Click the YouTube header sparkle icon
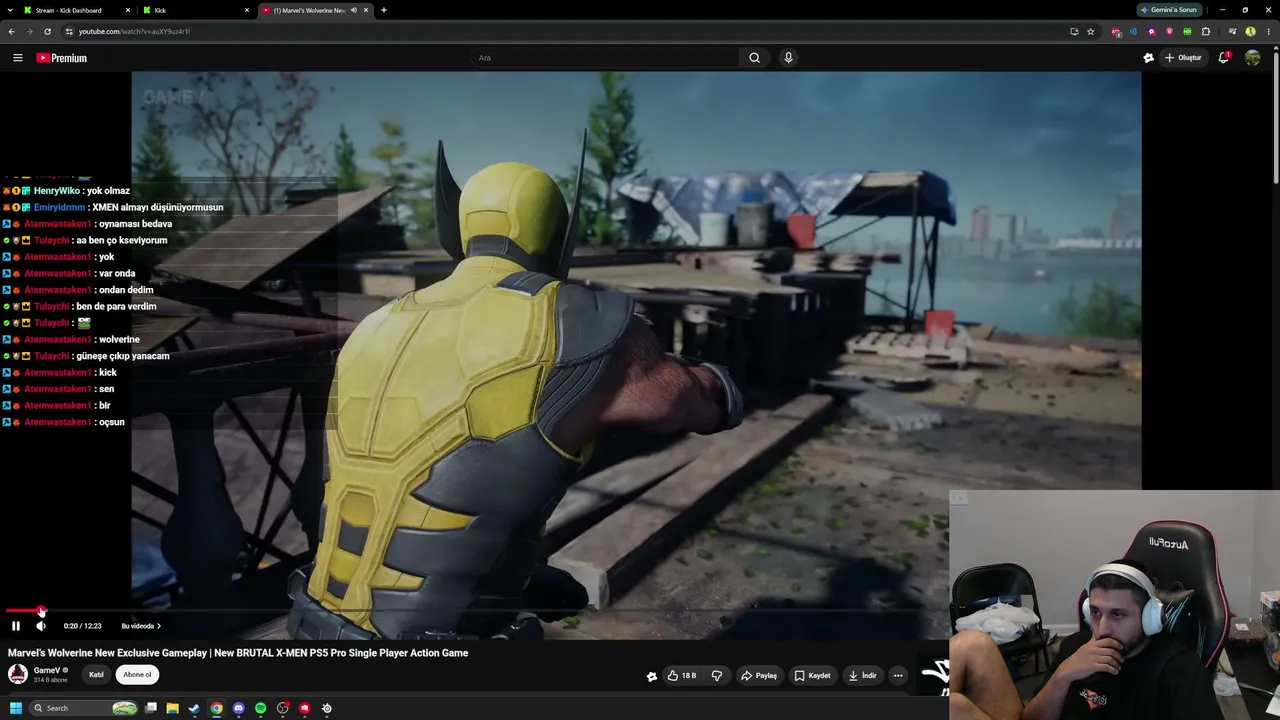The image size is (1280, 720). click(1148, 58)
